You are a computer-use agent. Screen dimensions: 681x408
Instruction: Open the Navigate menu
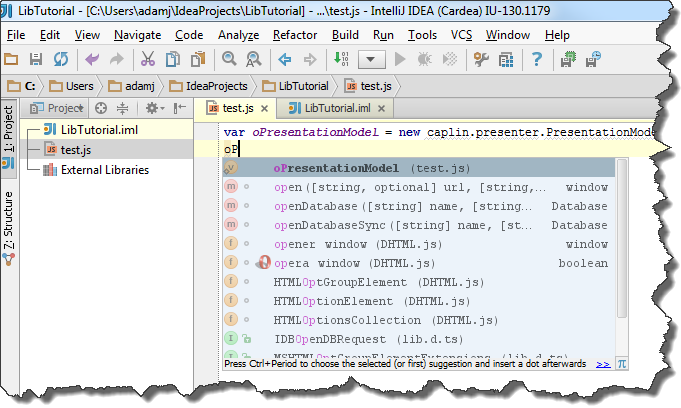click(138, 35)
